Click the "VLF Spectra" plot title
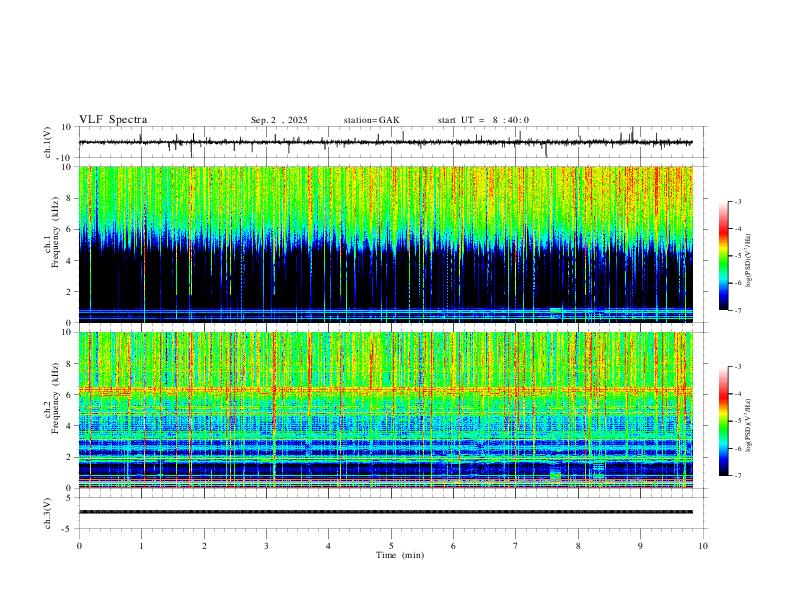Image resolution: width=792 pixels, height=612 pixels. click(113, 120)
